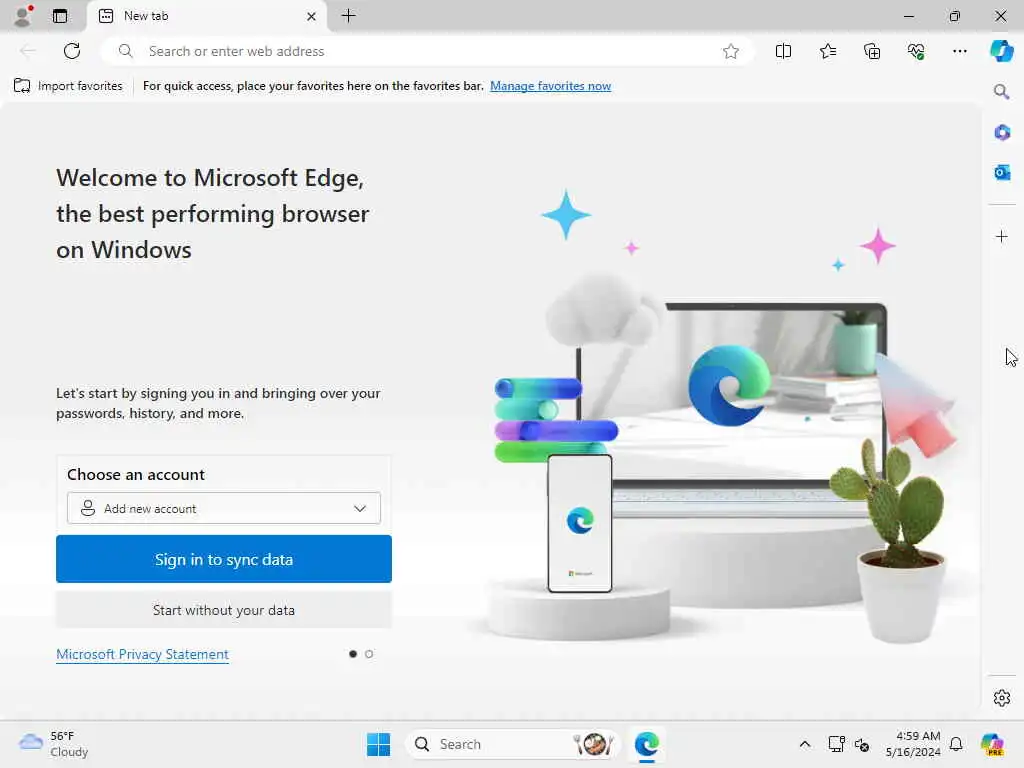Screen dimensions: 1024x768
Task: Add this page to favorites star
Action: pyautogui.click(x=731, y=51)
